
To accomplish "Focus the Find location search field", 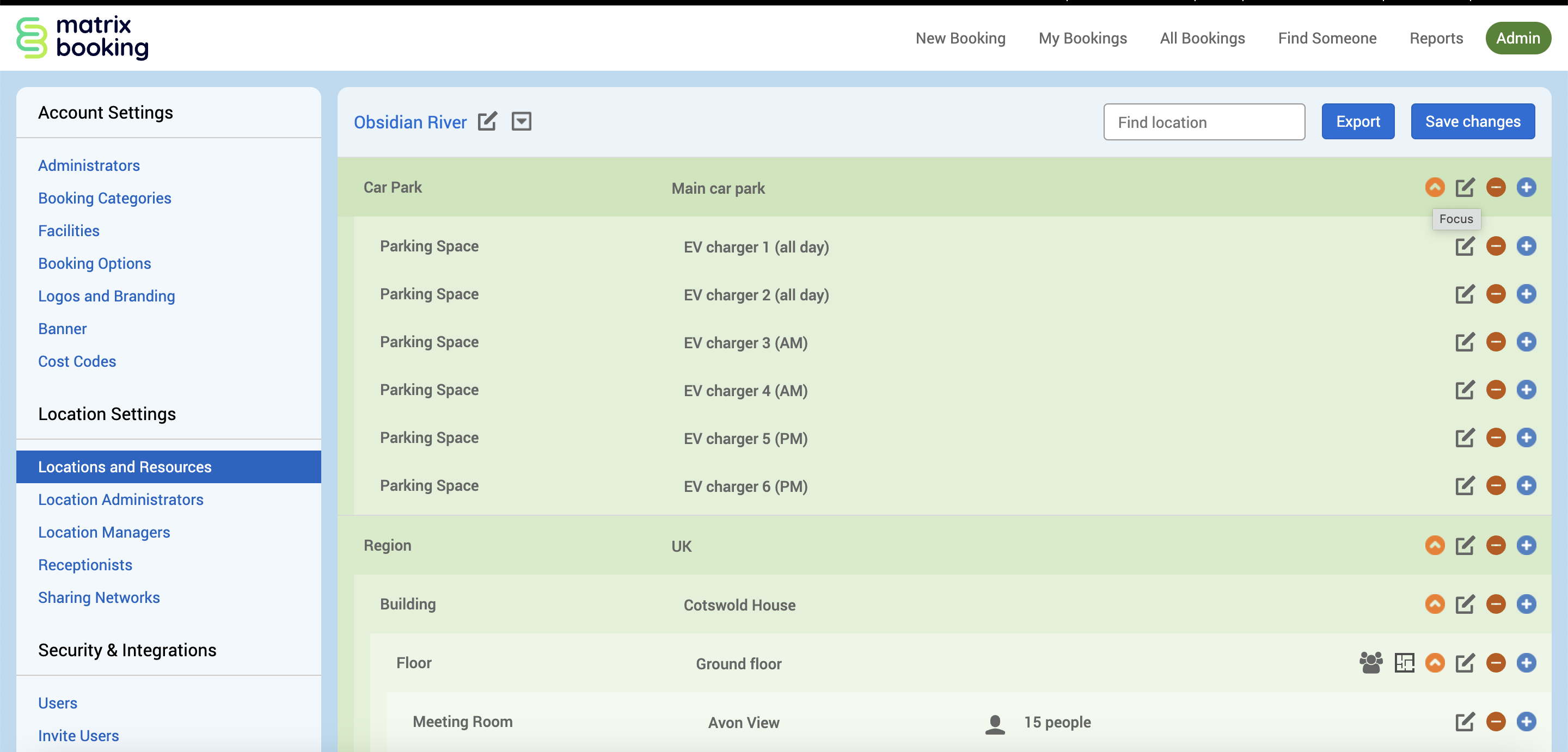I will pos(1203,122).
